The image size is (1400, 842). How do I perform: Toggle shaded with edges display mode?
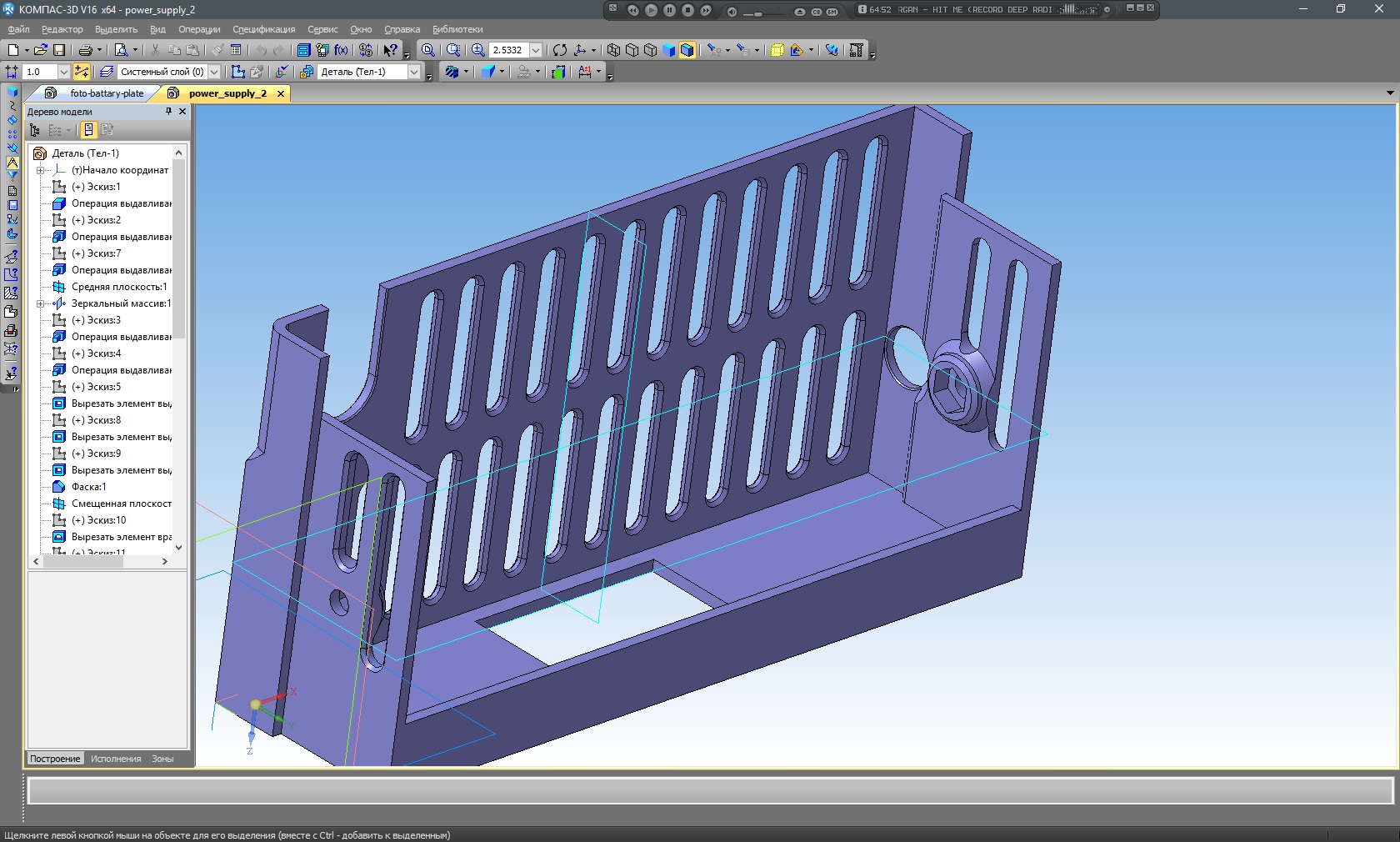pos(687,50)
